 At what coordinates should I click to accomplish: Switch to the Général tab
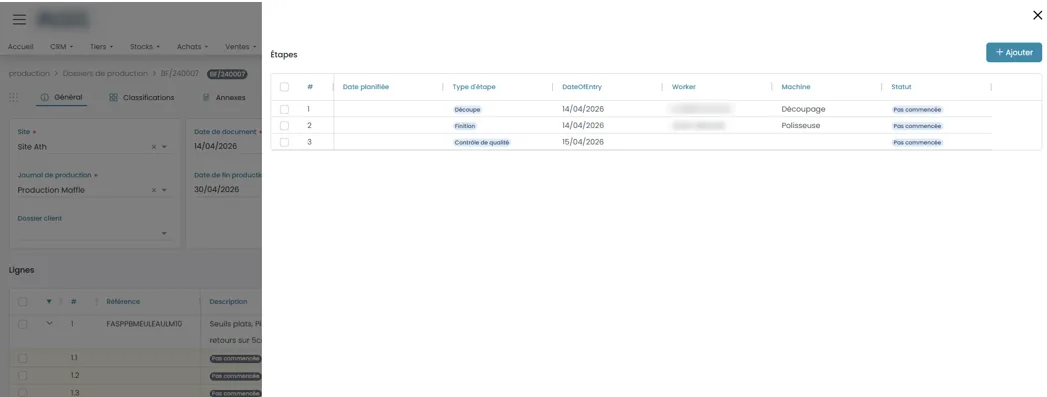61,97
